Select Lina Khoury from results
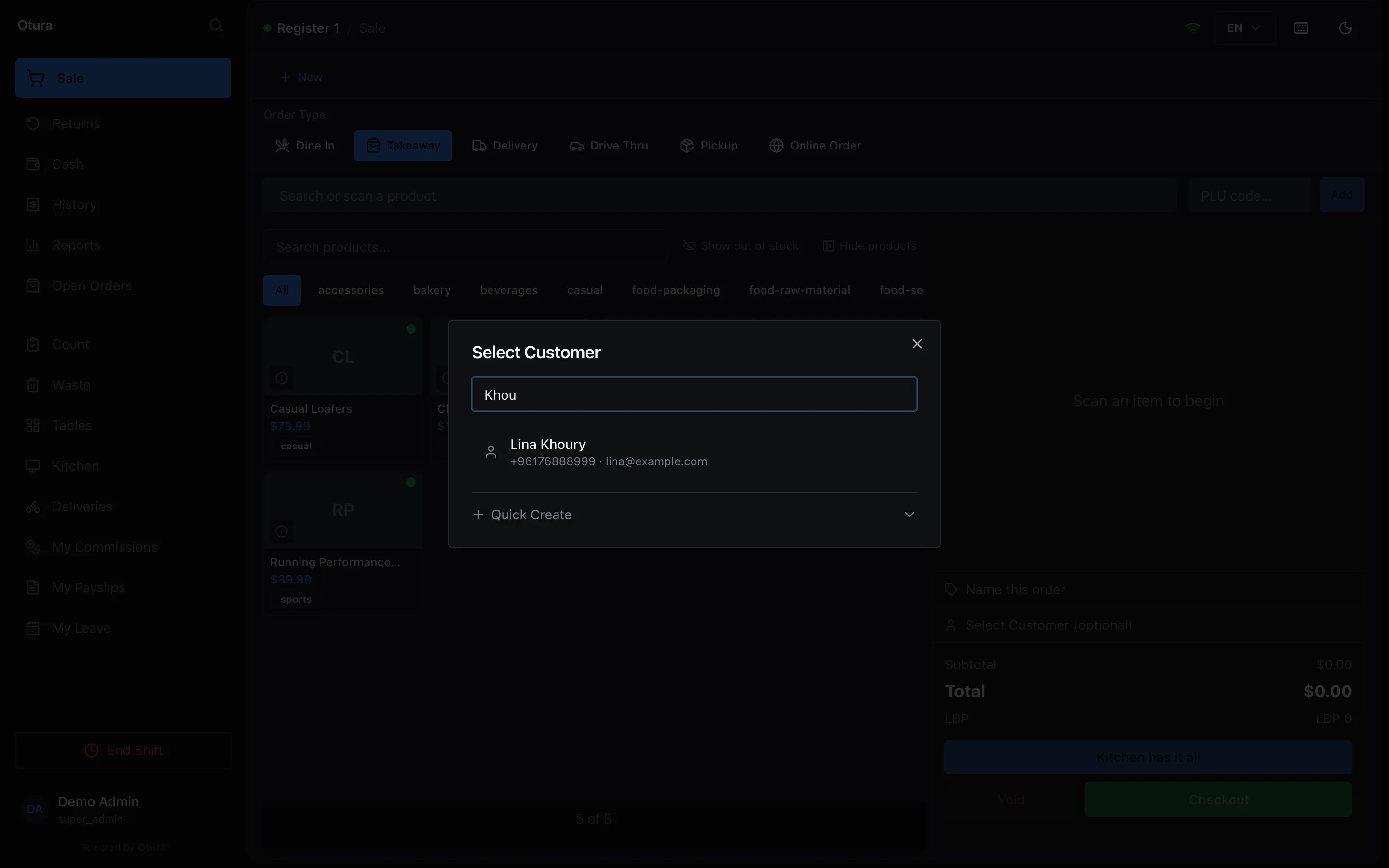The height and width of the screenshot is (868, 1389). click(694, 452)
